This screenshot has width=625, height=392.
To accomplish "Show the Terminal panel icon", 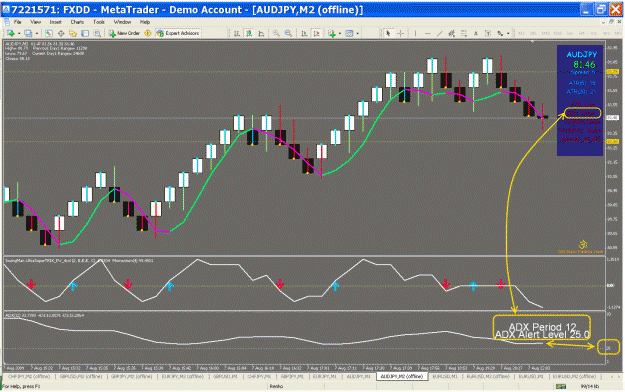I will [x=85, y=33].
